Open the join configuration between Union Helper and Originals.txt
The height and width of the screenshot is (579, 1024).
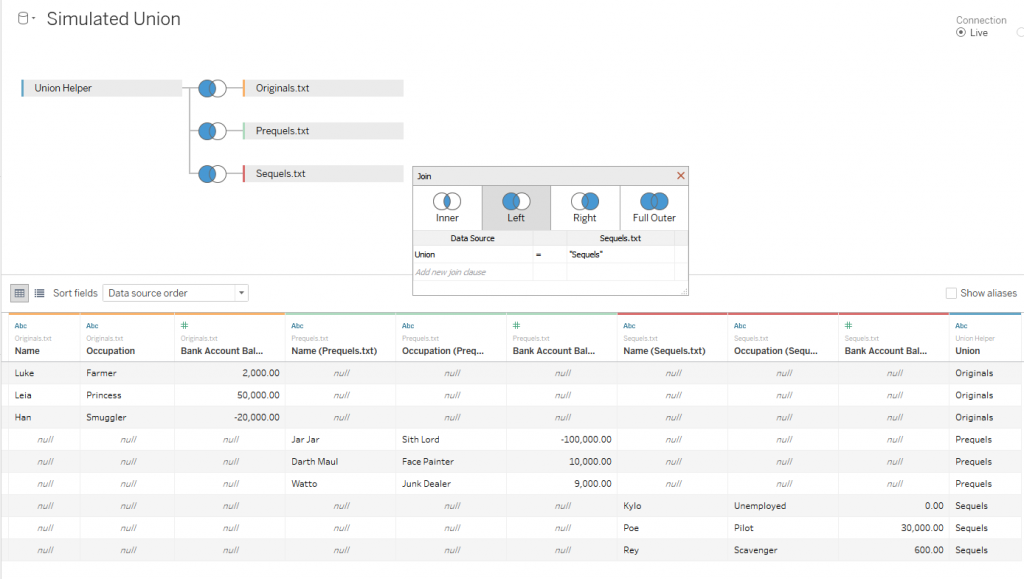[211, 88]
